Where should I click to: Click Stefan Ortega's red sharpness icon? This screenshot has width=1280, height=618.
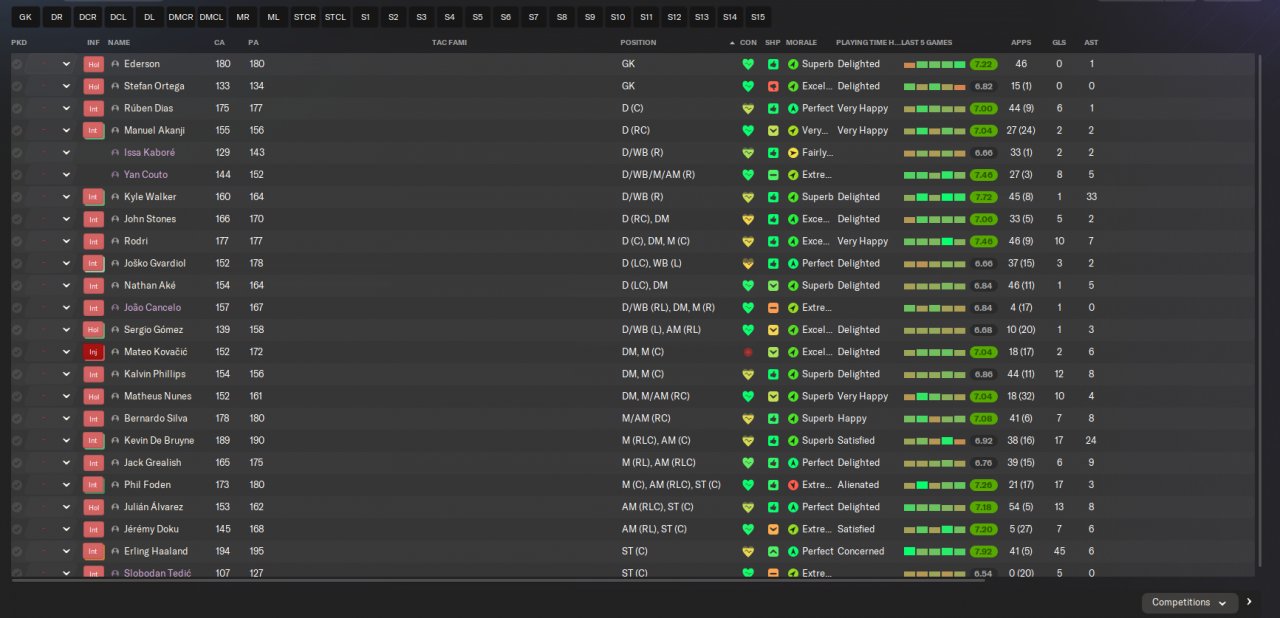click(773, 86)
